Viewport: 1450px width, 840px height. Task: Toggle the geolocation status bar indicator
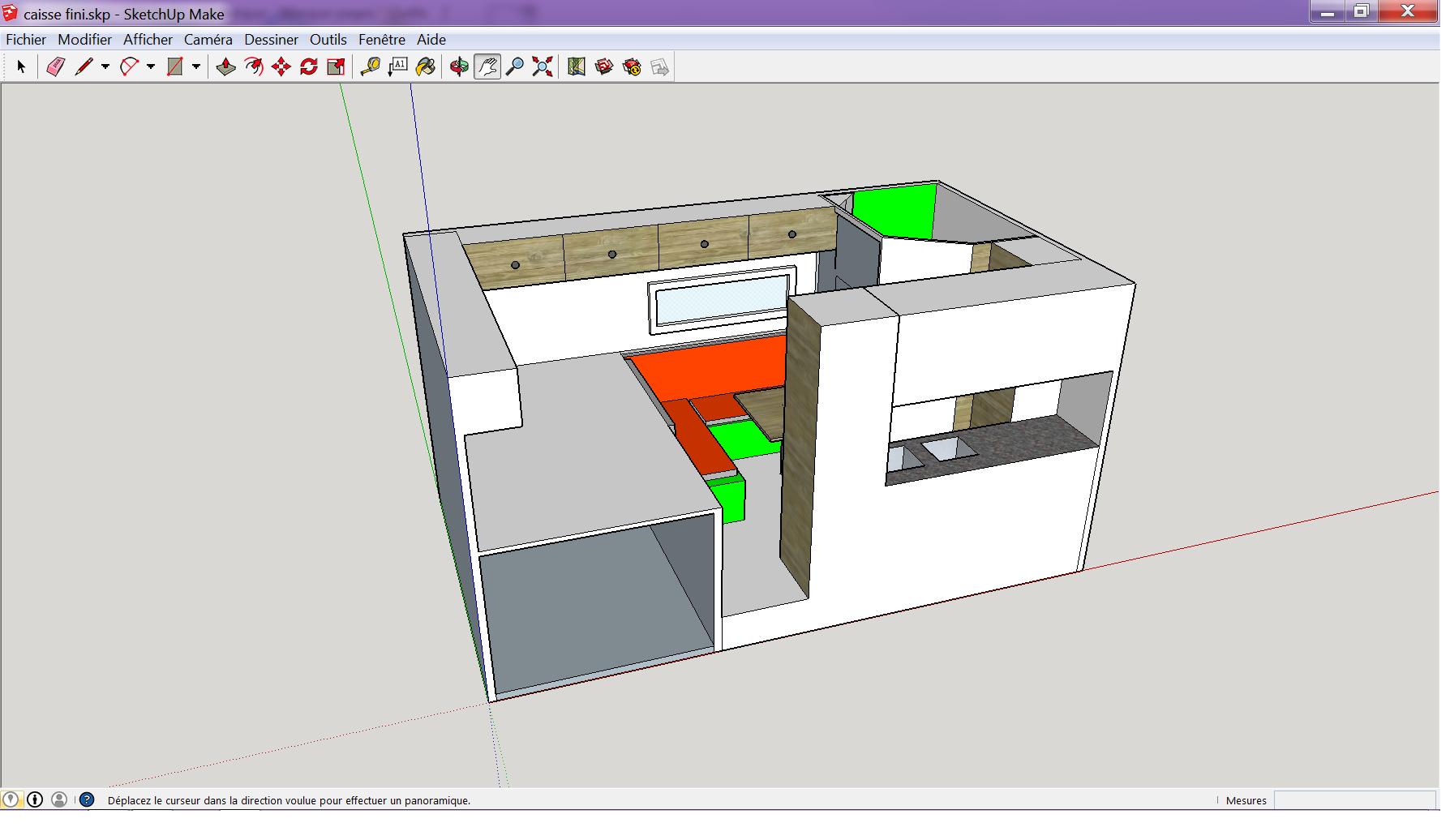(x=10, y=799)
